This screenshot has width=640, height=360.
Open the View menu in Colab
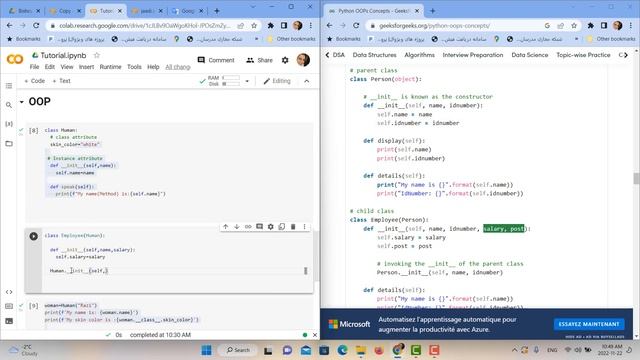coord(67,67)
